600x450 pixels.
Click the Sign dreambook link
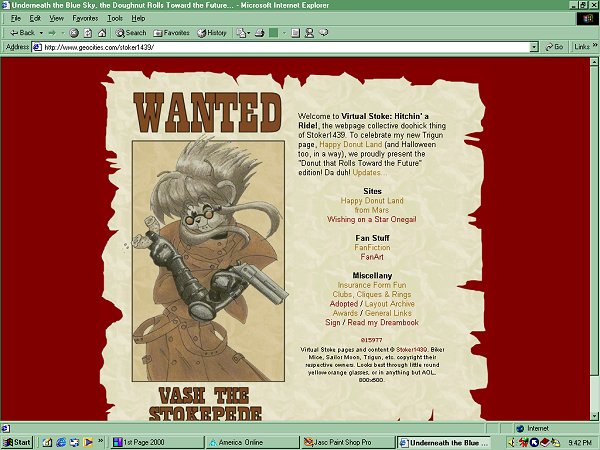(x=333, y=323)
